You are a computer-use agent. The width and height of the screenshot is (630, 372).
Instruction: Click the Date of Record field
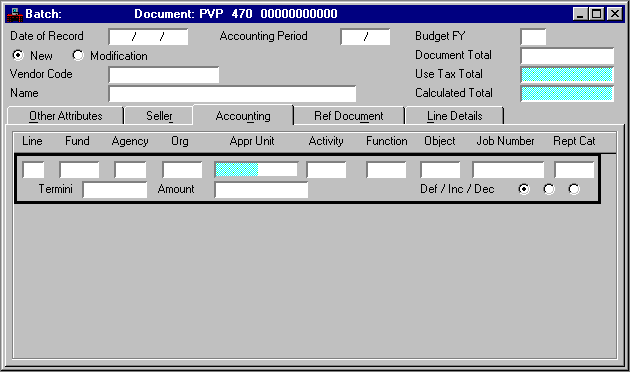pos(148,37)
